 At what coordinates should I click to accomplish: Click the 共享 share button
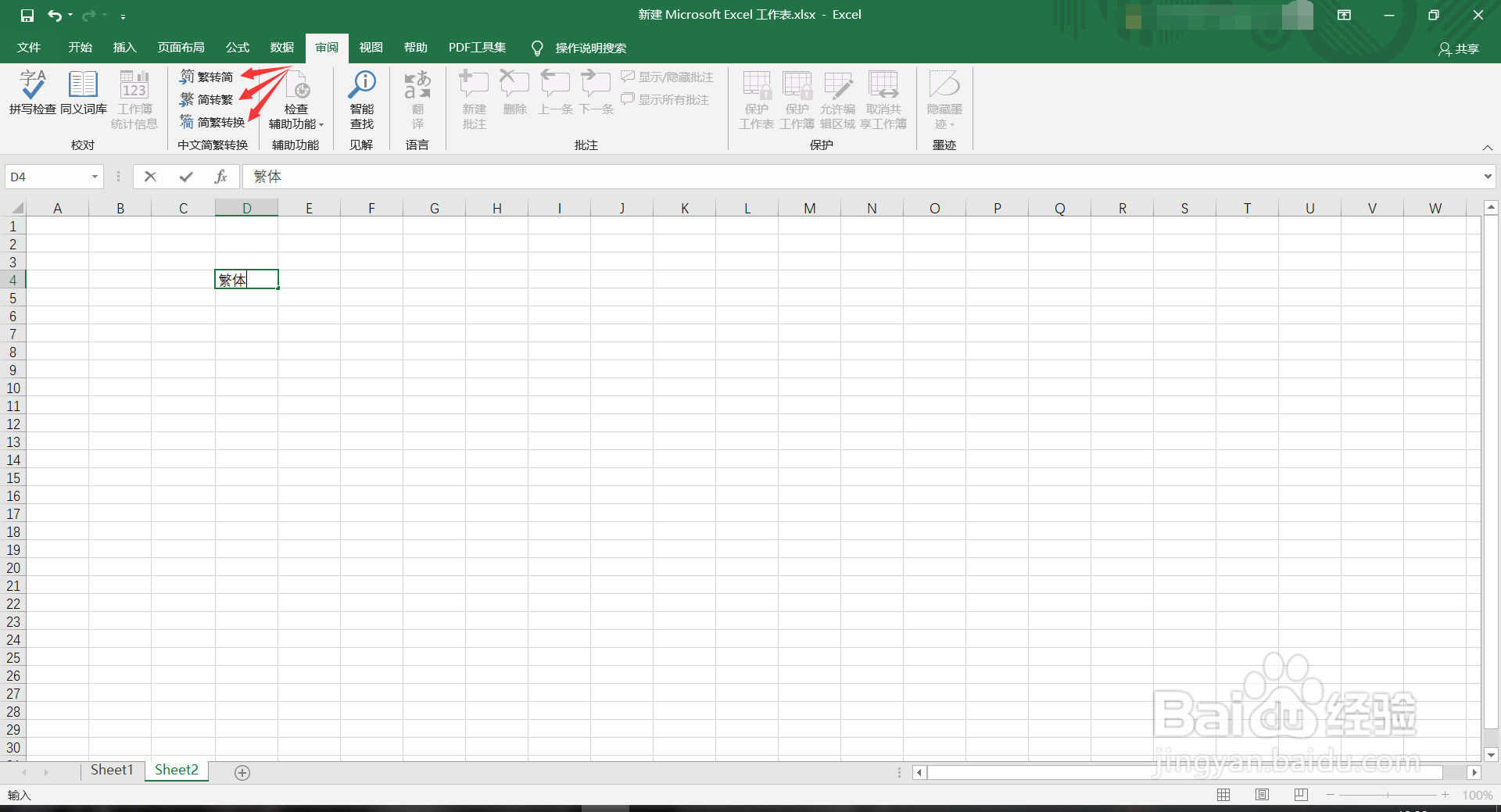point(1459,48)
